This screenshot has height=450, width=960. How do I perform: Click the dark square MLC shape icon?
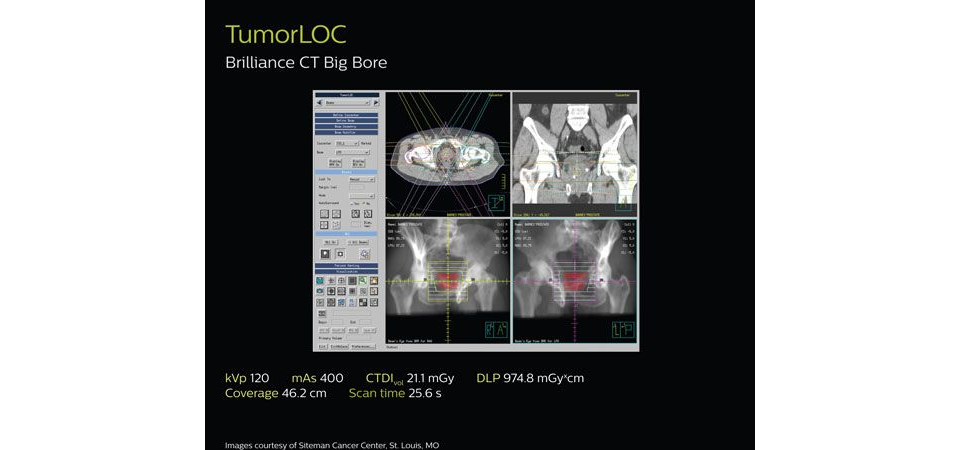[x=325, y=253]
